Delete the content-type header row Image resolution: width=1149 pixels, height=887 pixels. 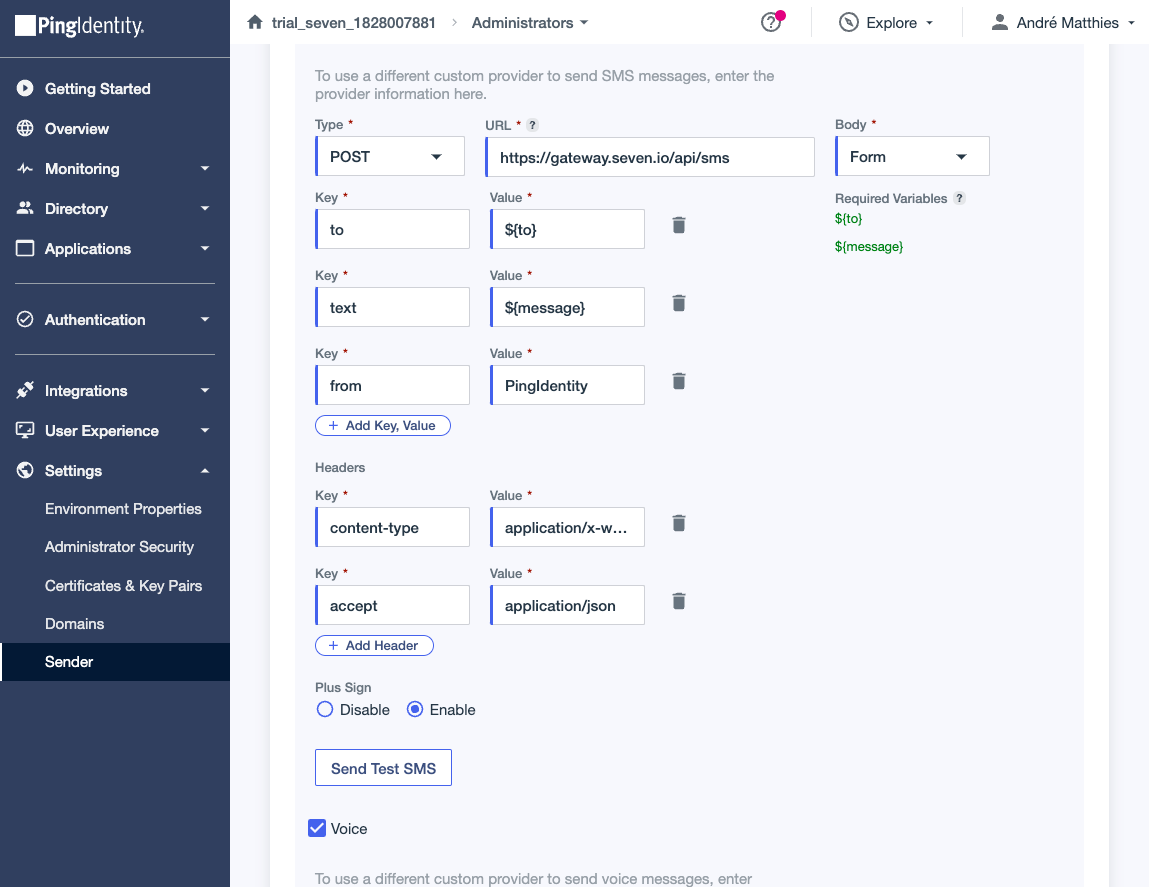coord(679,523)
